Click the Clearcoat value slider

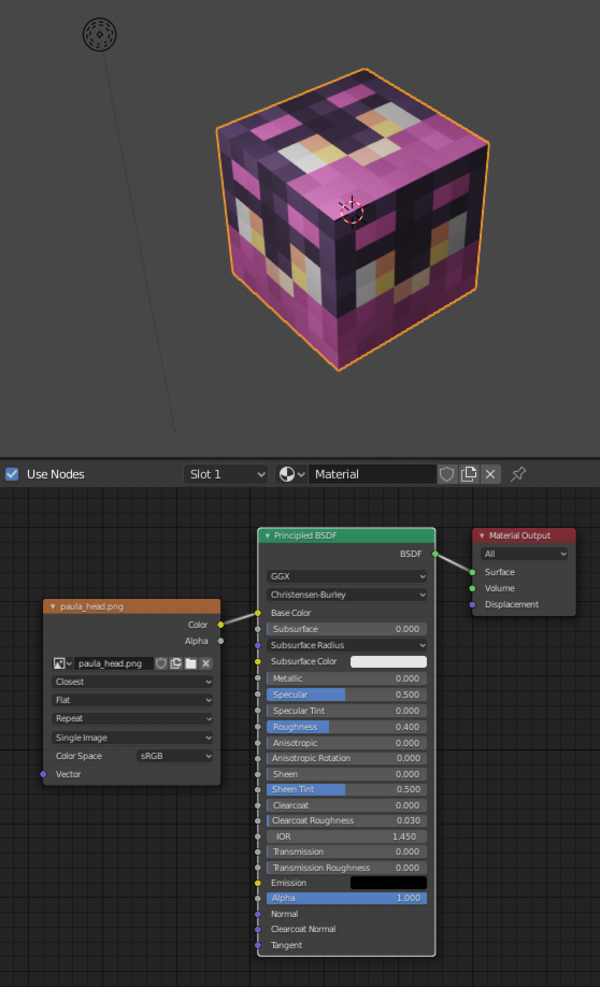[347, 805]
